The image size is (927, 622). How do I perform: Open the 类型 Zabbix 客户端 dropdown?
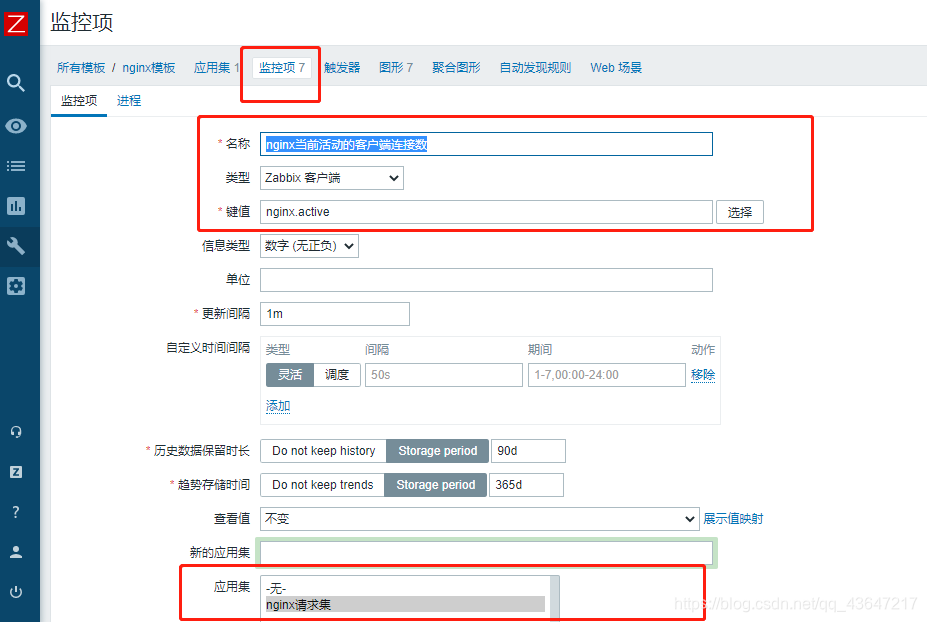(x=332, y=178)
